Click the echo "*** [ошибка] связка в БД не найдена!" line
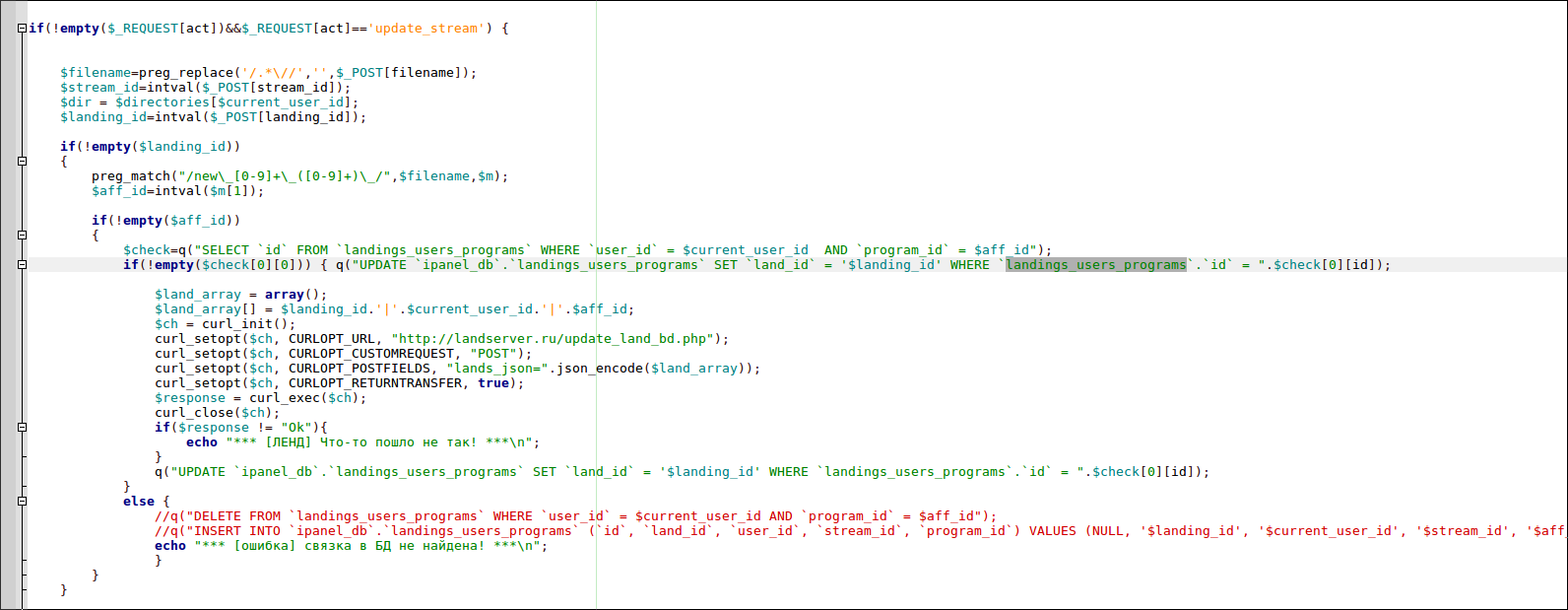This screenshot has height=610, width=1568. click(351, 546)
